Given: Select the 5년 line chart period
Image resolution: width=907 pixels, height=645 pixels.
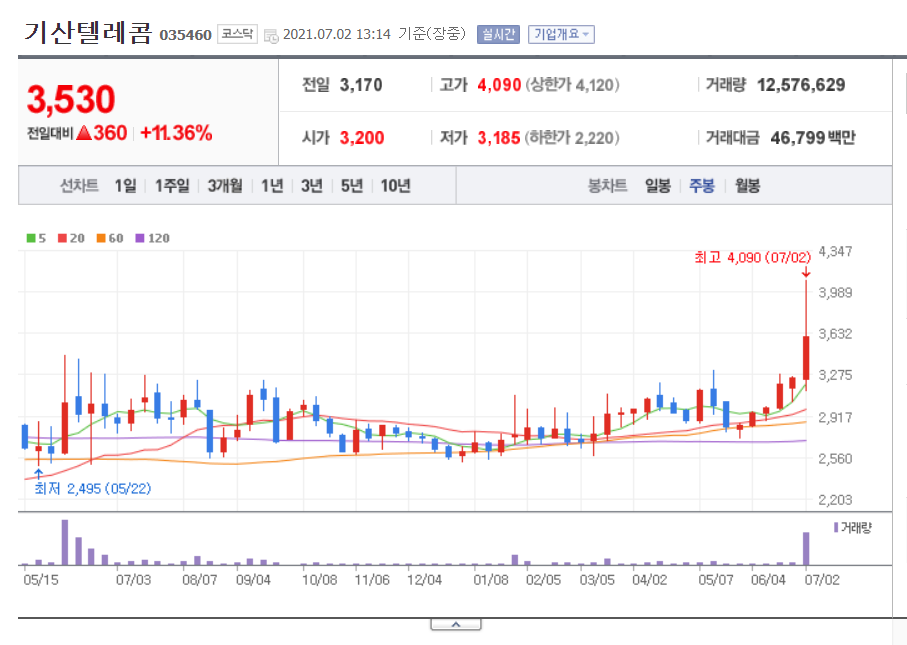Looking at the screenshot, I should coord(352,186).
